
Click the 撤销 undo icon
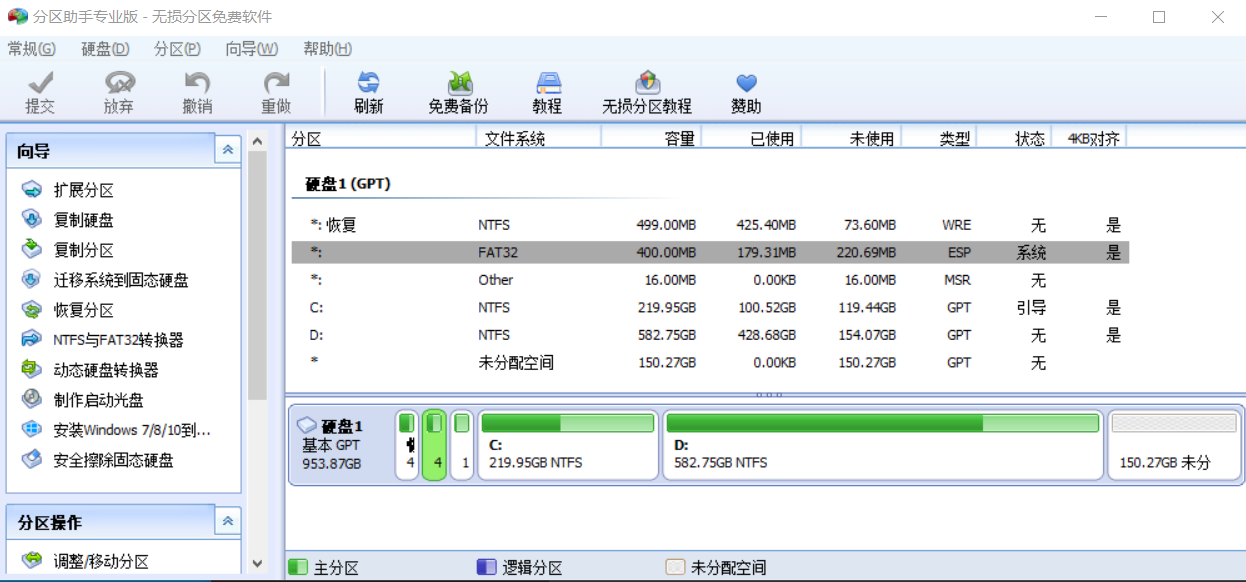point(197,84)
